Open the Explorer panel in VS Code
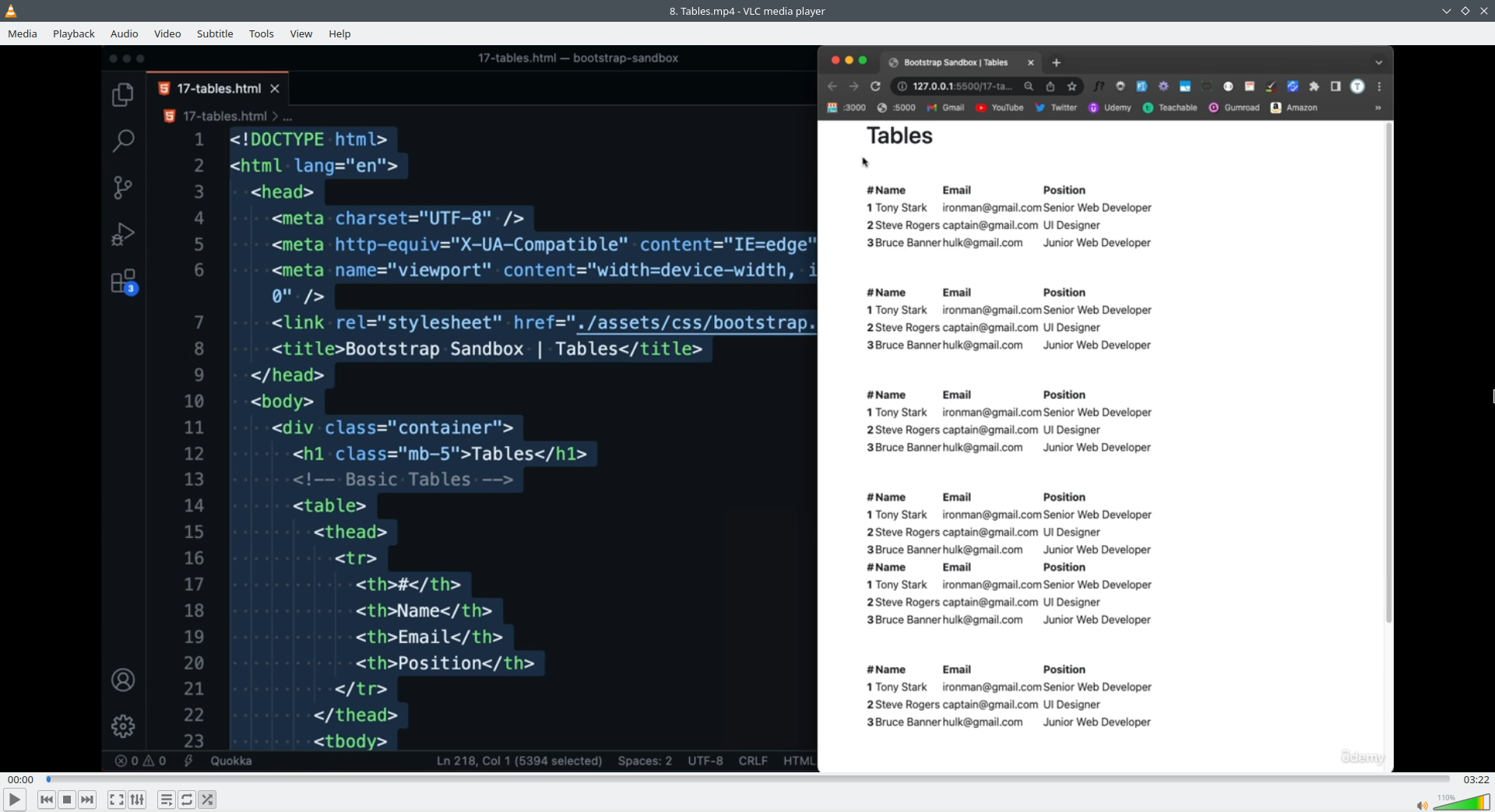 (x=123, y=93)
